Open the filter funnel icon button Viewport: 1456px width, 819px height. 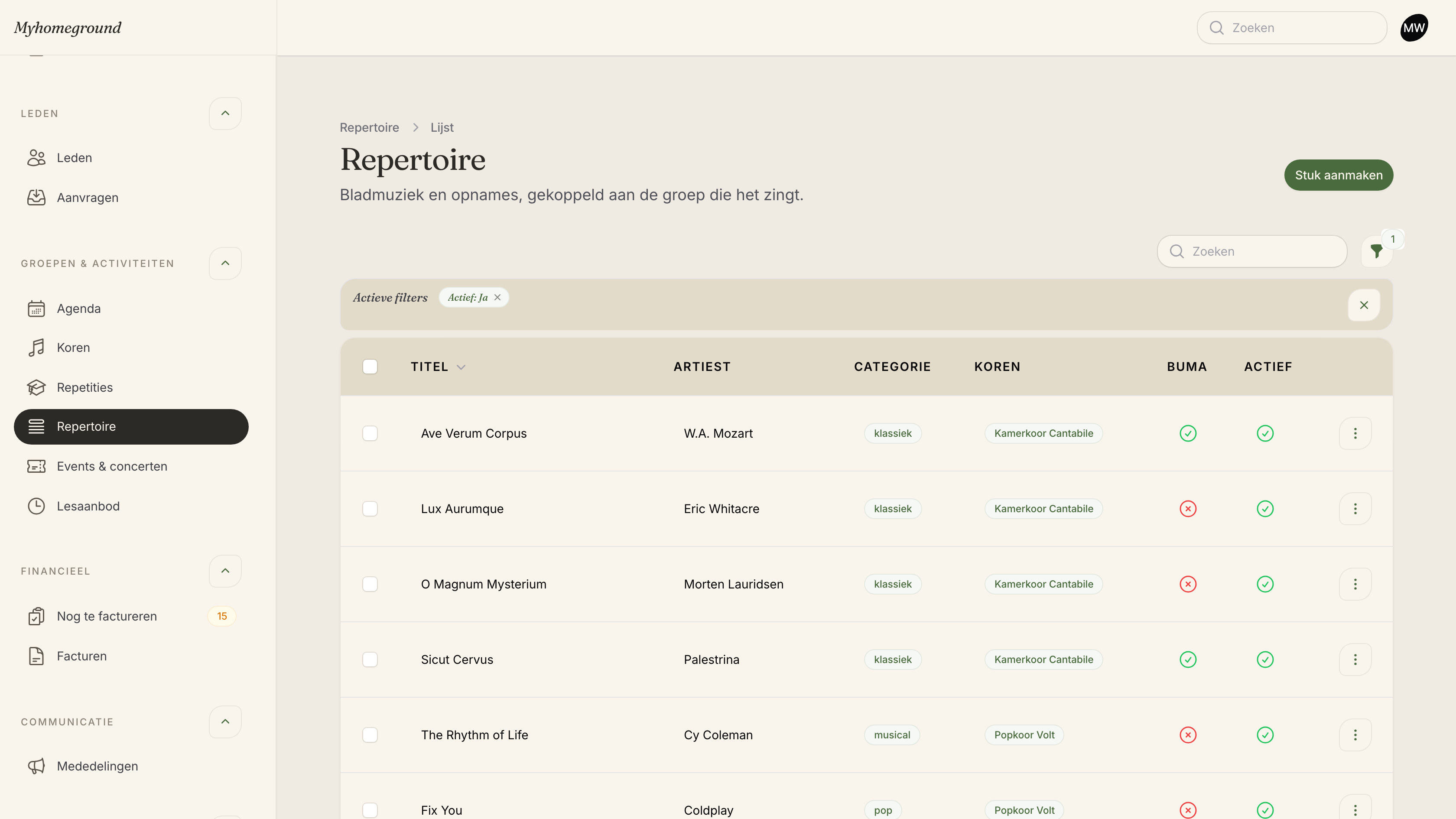[1376, 251]
